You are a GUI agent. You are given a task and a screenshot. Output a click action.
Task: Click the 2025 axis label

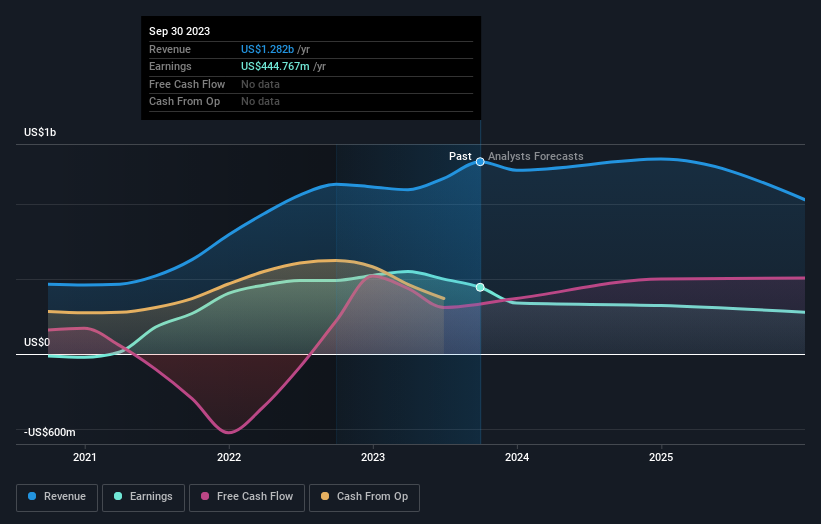click(x=661, y=457)
